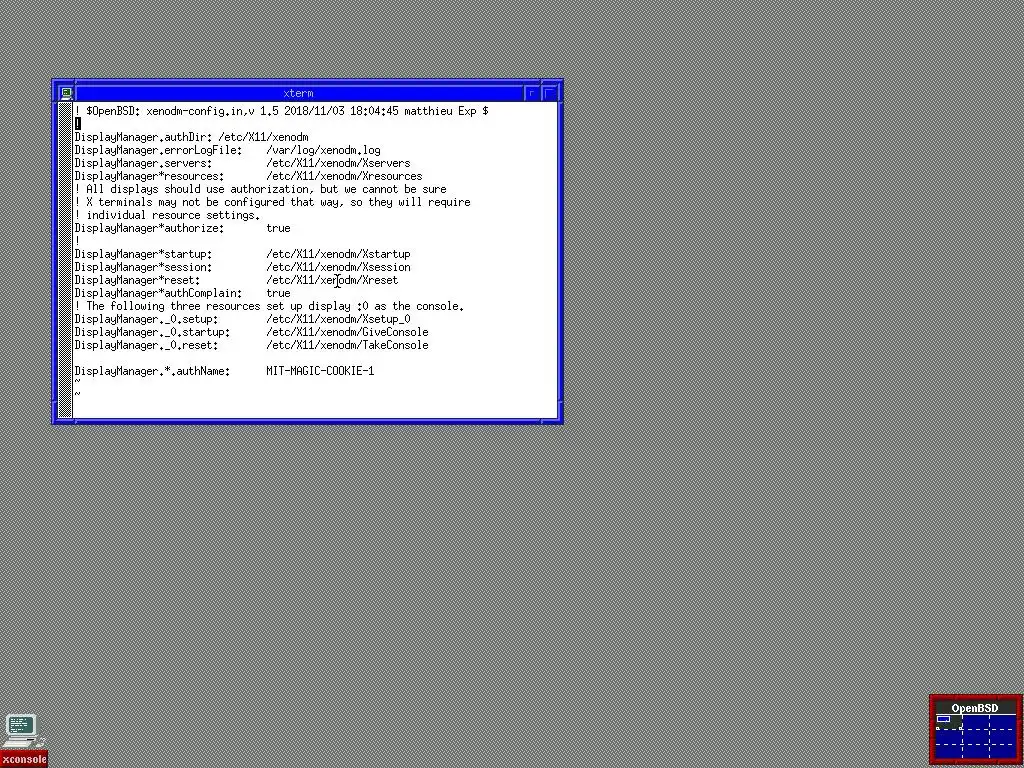
Task: Click comment 'All displays should use authorization'
Action: (x=261, y=189)
